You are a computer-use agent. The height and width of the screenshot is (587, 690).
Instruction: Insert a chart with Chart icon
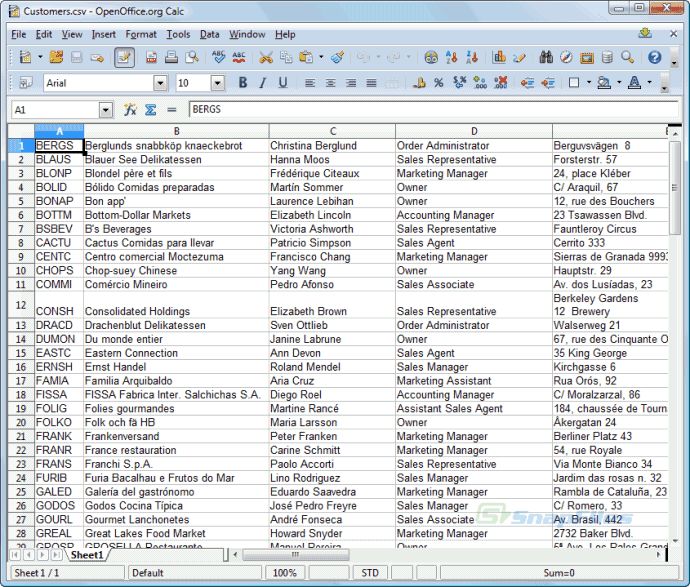click(499, 57)
